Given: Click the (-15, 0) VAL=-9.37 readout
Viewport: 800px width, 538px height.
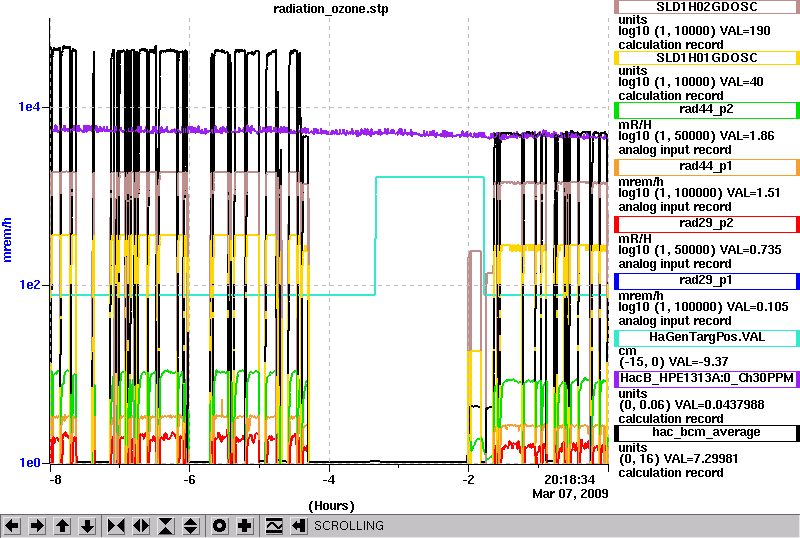Looking at the screenshot, I should point(673,362).
